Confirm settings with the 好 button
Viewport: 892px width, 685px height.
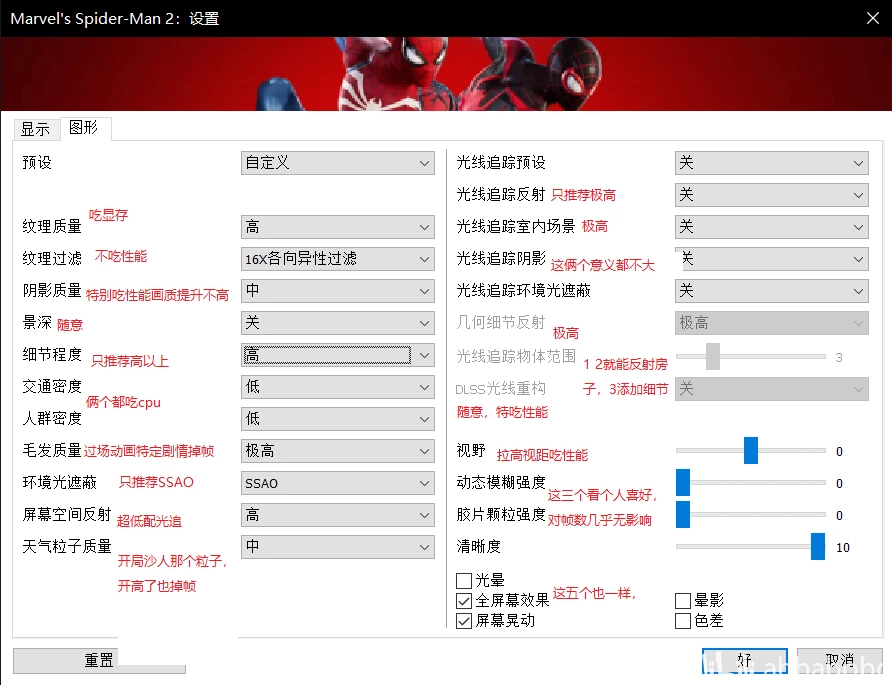pyautogui.click(x=745, y=661)
